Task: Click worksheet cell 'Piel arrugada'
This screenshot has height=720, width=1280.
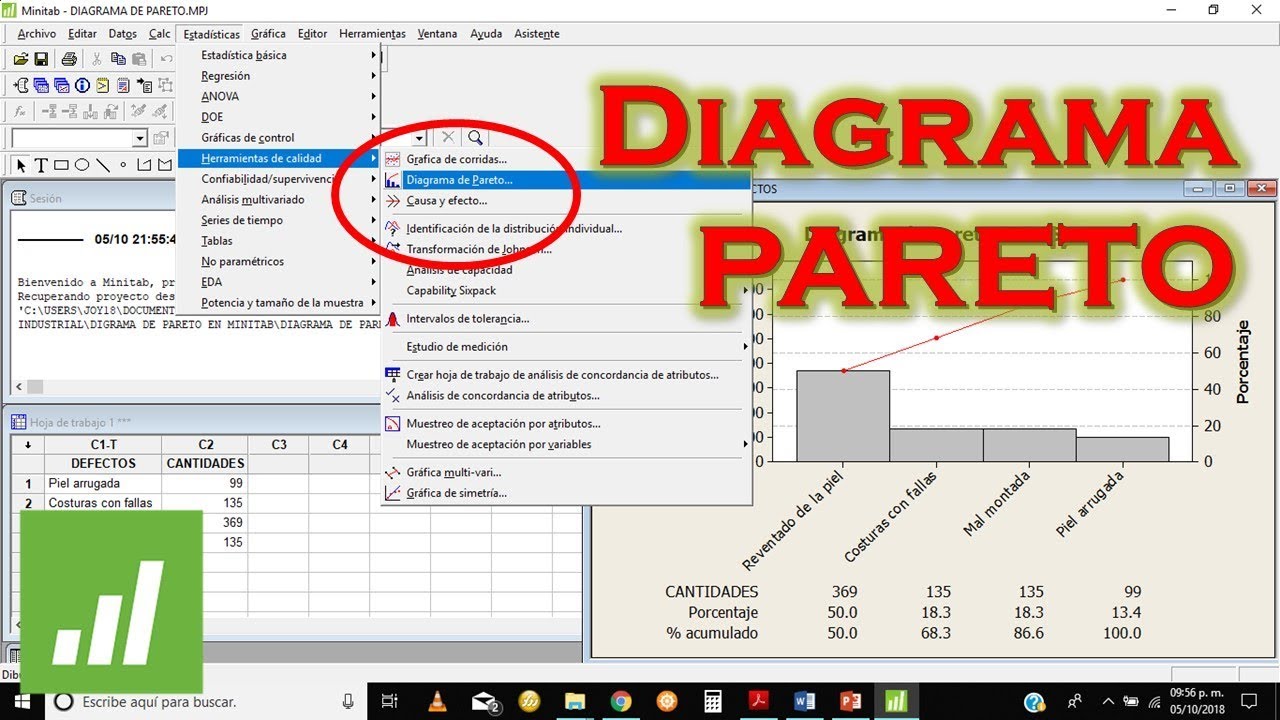Action: pyautogui.click(x=103, y=484)
